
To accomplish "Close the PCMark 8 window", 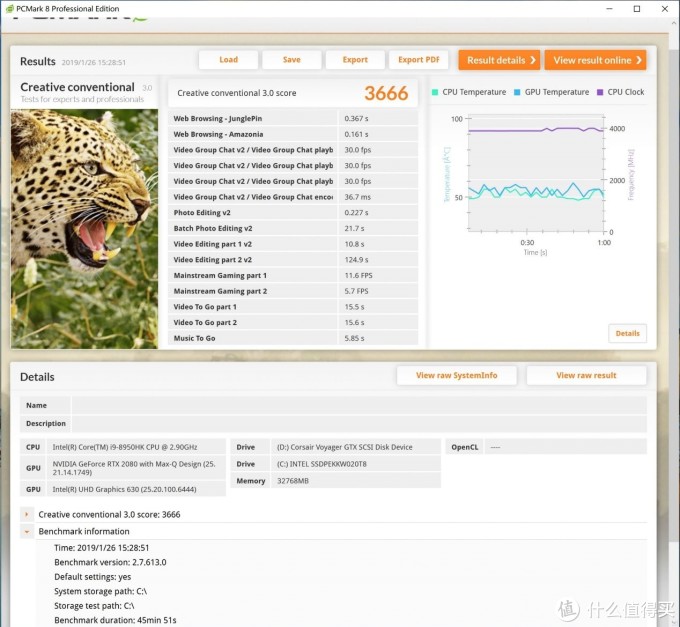I will (x=664, y=9).
